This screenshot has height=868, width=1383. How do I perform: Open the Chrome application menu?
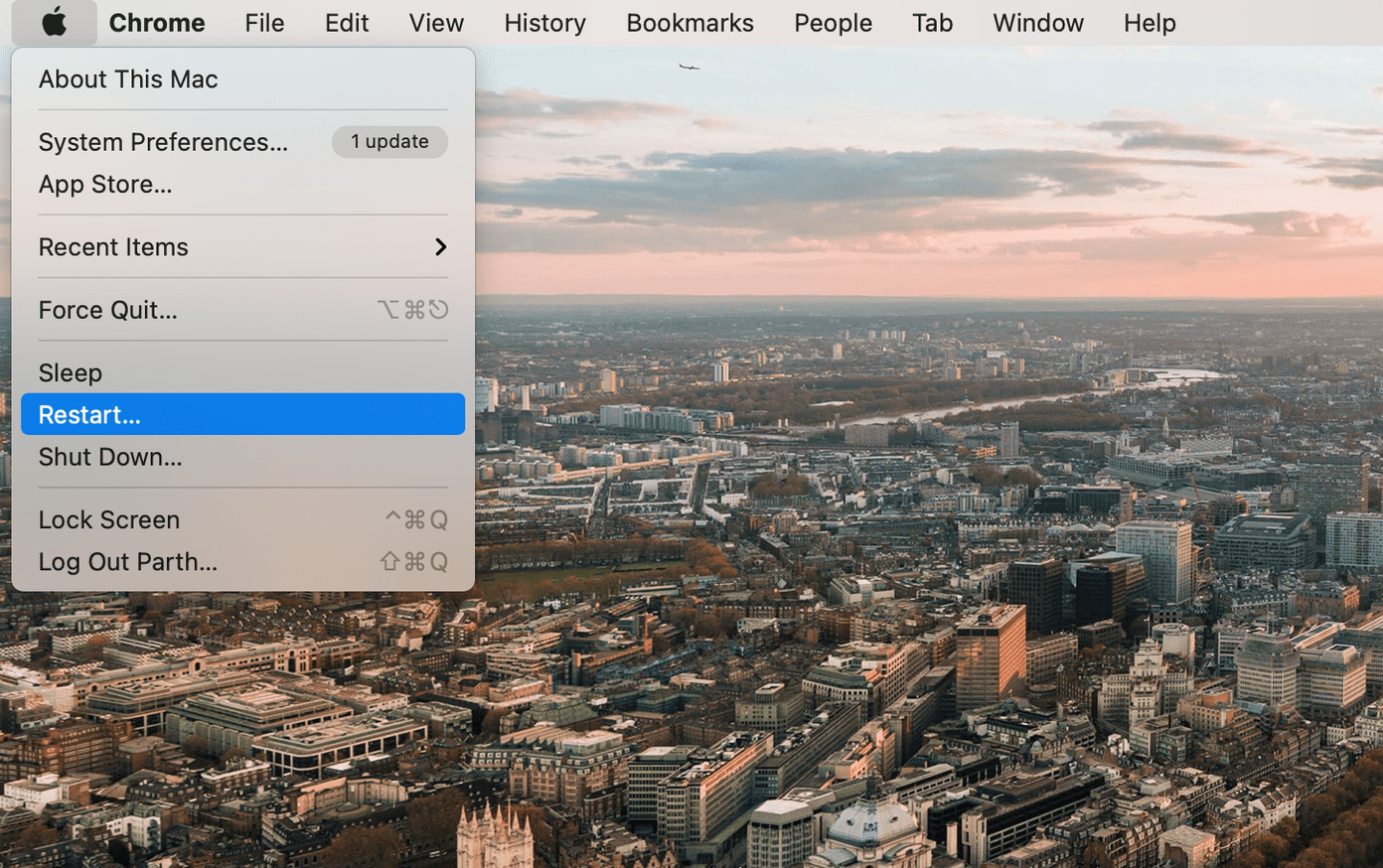[157, 22]
